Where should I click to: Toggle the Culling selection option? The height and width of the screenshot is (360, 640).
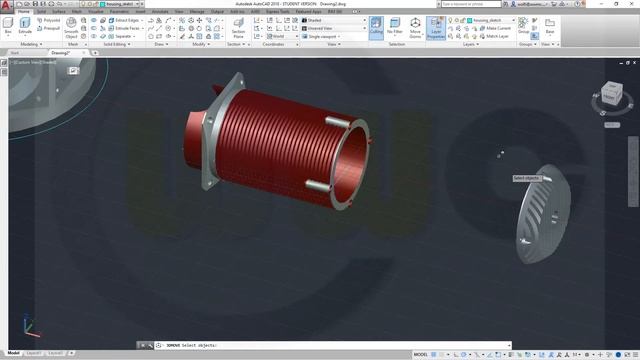point(376,28)
